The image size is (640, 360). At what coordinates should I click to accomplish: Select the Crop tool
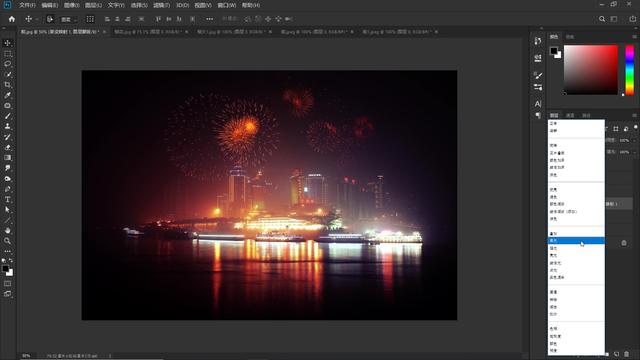(x=7, y=85)
